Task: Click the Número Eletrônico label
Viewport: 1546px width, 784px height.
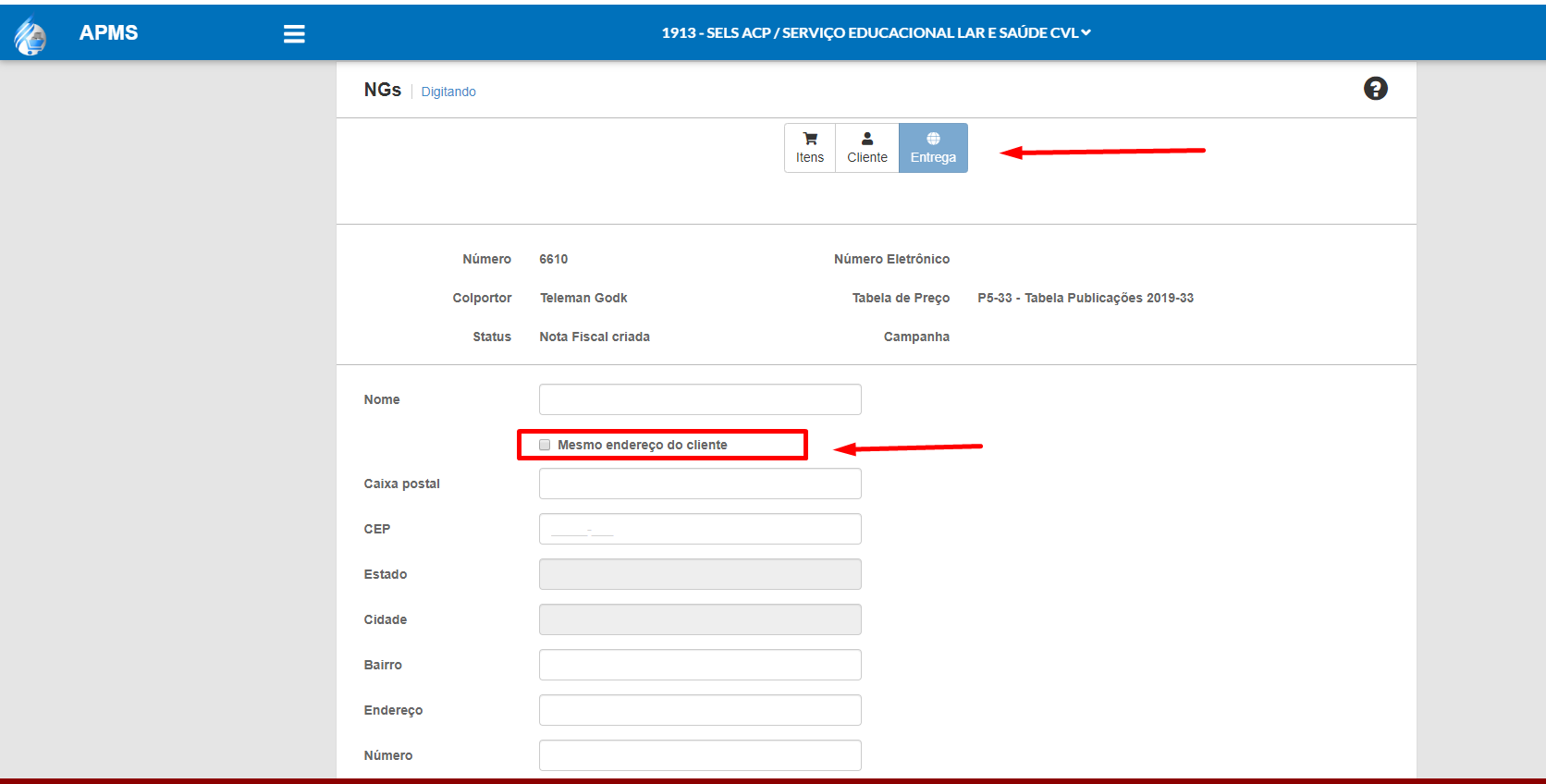Action: tap(891, 259)
